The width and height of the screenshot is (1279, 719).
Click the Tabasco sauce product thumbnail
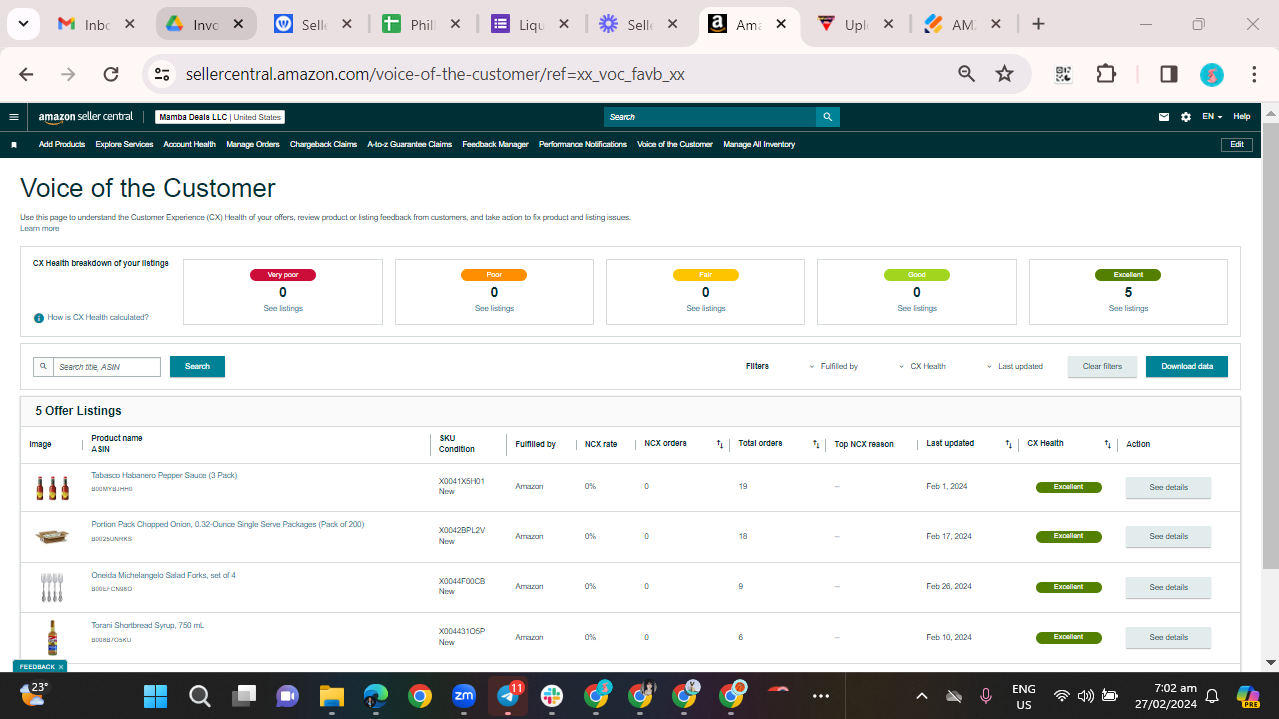point(52,488)
